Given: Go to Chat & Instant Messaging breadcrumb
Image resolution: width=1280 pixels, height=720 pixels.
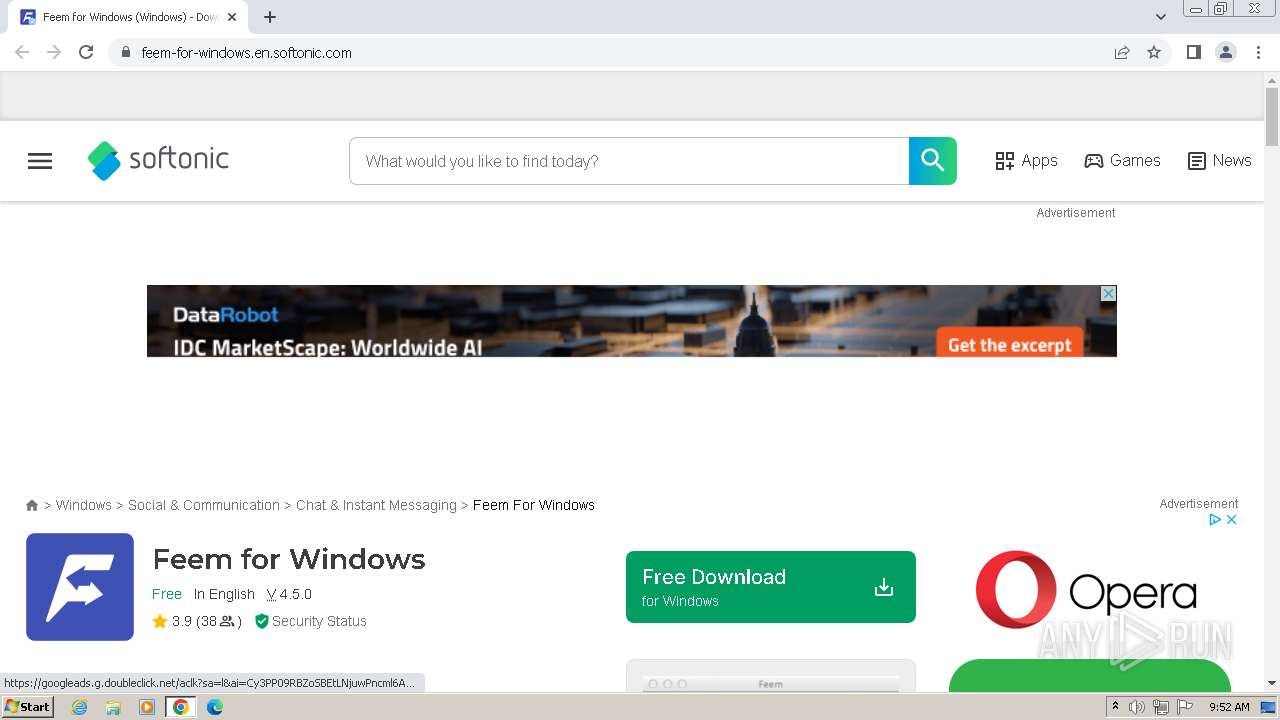Looking at the screenshot, I should coord(376,505).
